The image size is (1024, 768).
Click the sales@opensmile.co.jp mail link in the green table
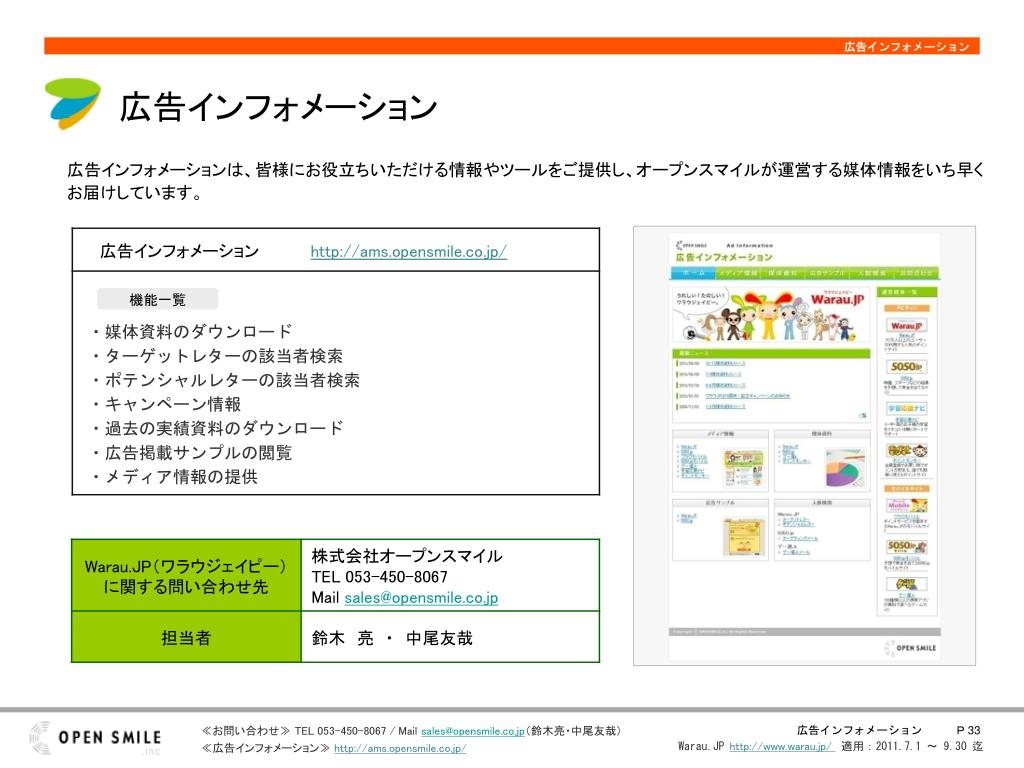(x=421, y=598)
